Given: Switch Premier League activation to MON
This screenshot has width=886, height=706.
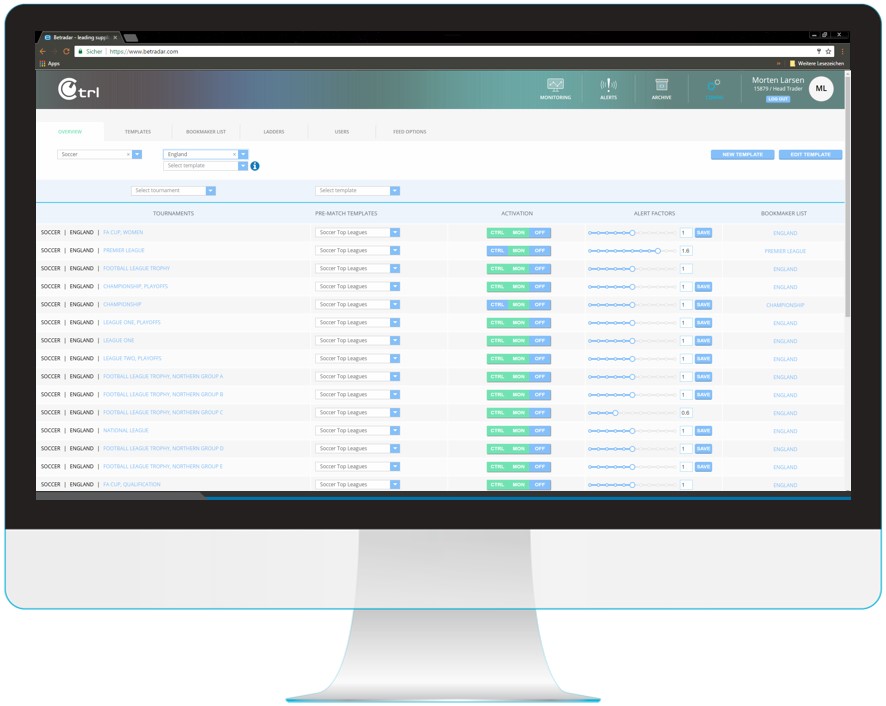Looking at the screenshot, I should [x=518, y=251].
